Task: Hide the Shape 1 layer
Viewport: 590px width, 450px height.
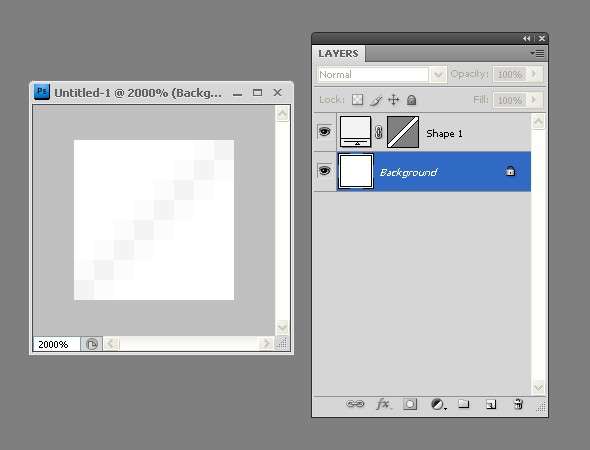Action: coord(324,132)
